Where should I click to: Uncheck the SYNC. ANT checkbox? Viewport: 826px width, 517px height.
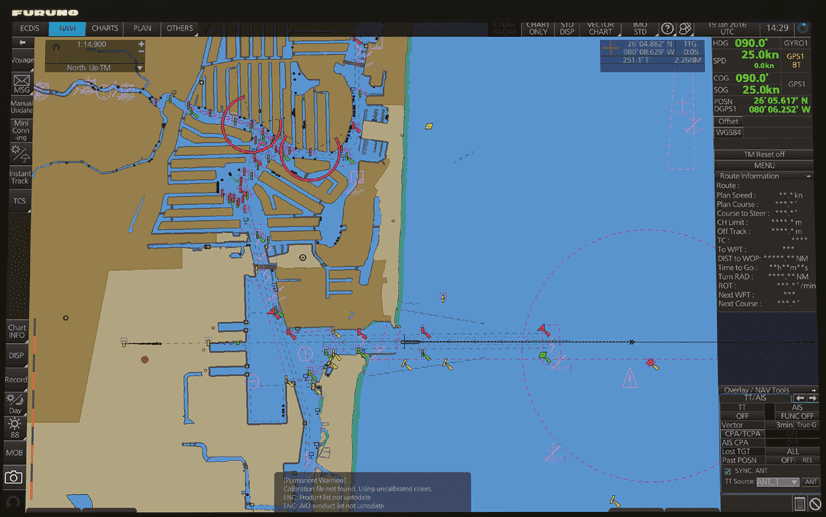coord(727,471)
